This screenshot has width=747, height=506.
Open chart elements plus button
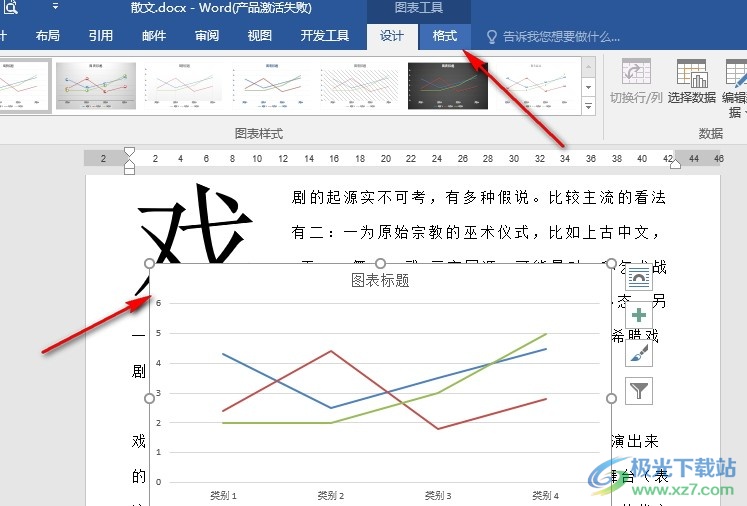pos(639,315)
